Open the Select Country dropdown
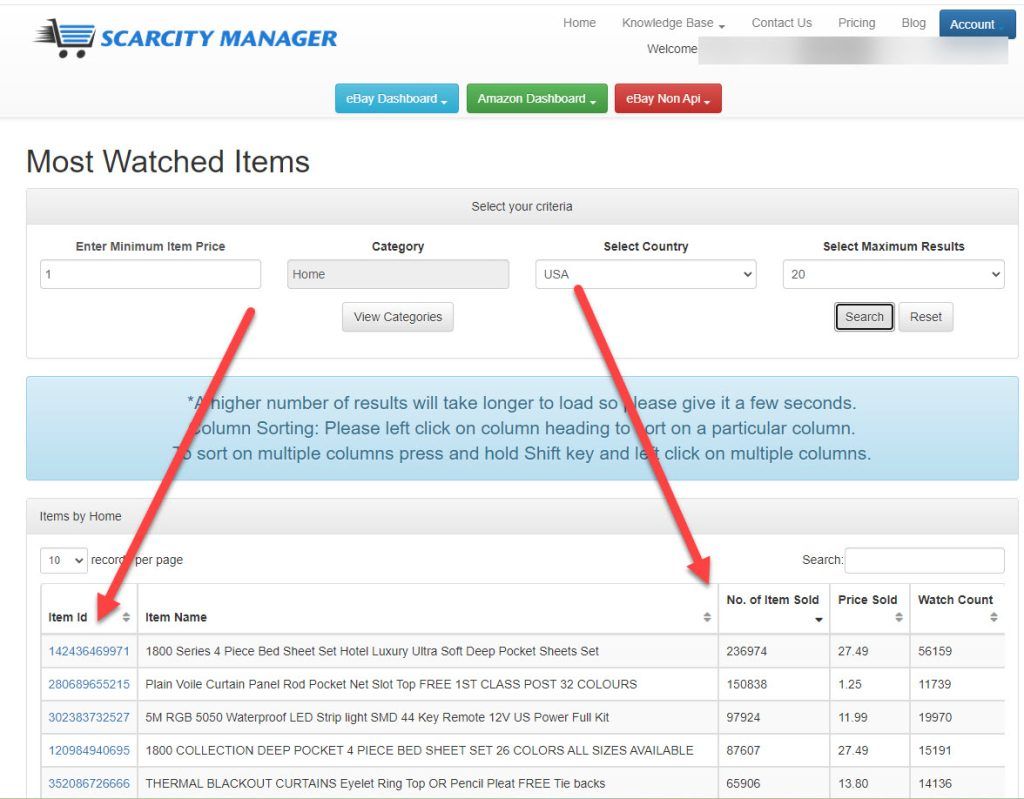The height and width of the screenshot is (799, 1024). 646,274
